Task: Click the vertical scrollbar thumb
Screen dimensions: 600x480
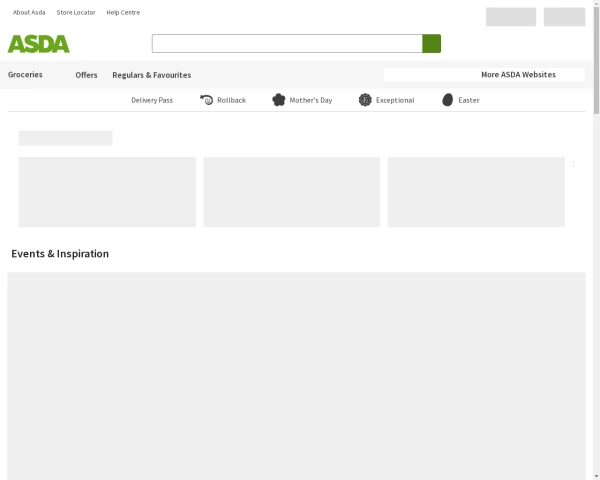Action: (597, 60)
